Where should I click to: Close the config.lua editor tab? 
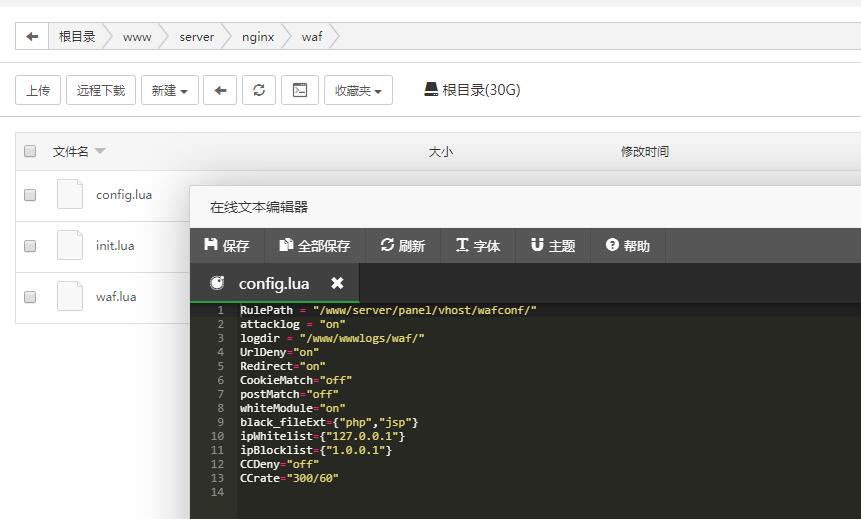point(337,283)
